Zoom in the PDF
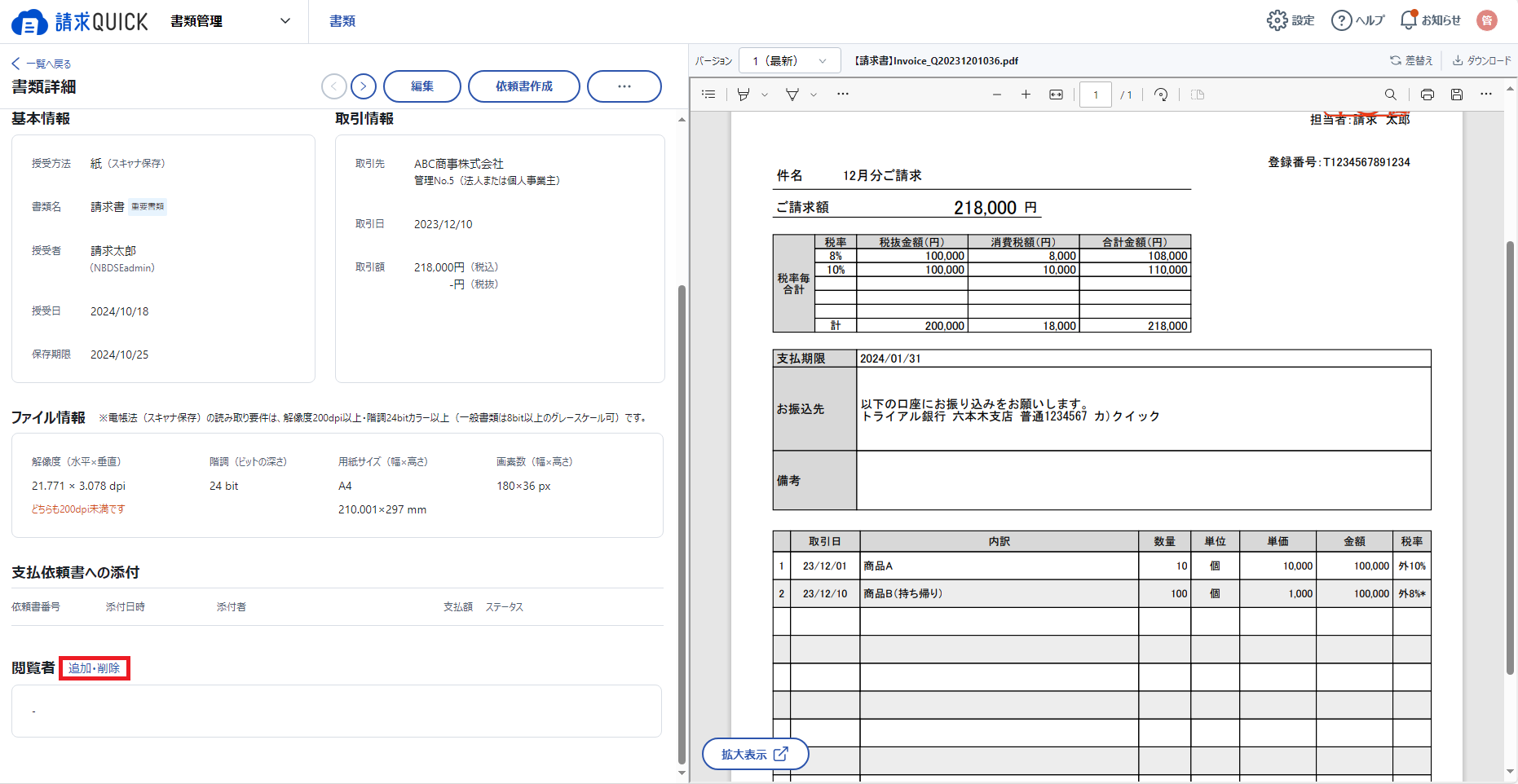This screenshot has width=1518, height=784. point(1026,95)
